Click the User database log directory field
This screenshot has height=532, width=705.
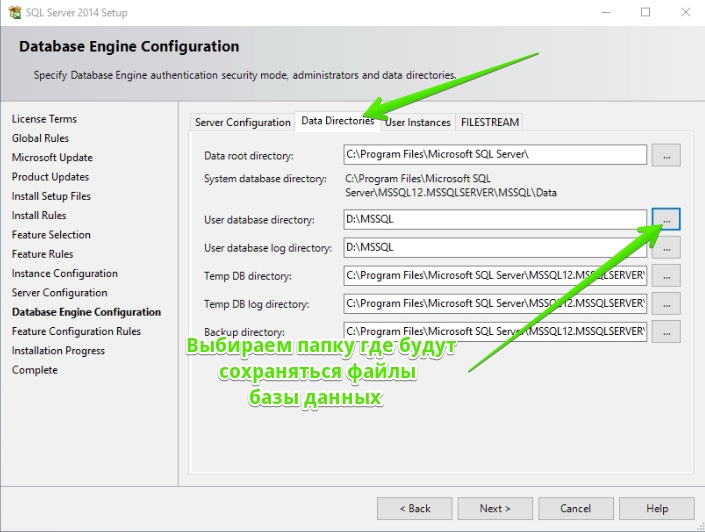pos(495,247)
